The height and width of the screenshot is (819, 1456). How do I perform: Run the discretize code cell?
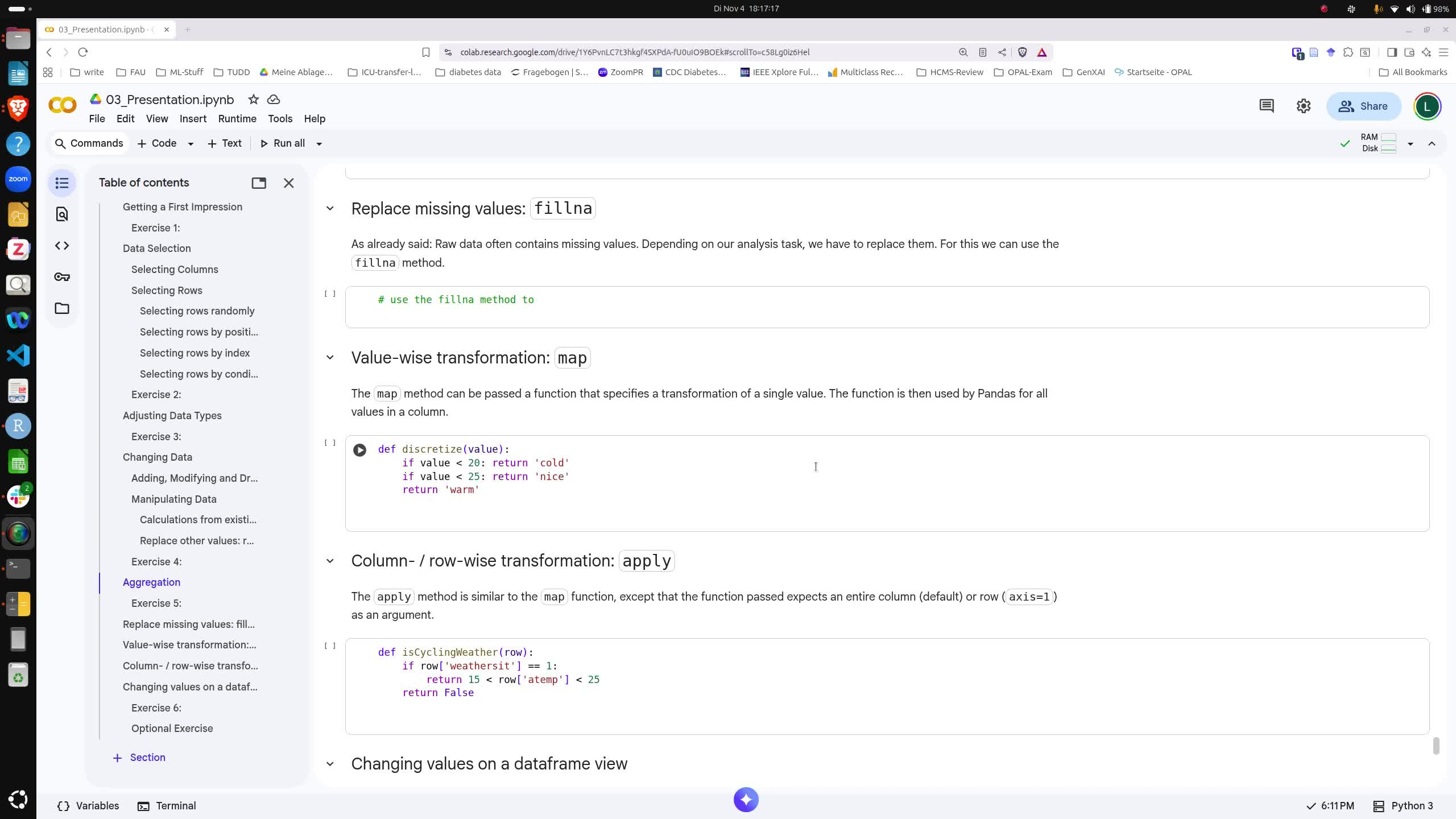[359, 450]
